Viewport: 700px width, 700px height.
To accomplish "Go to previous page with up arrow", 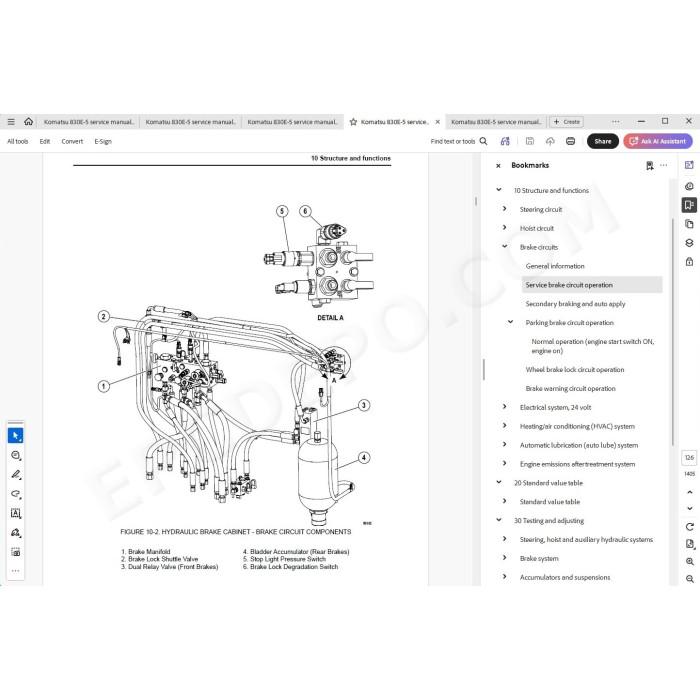I will tap(690, 492).
